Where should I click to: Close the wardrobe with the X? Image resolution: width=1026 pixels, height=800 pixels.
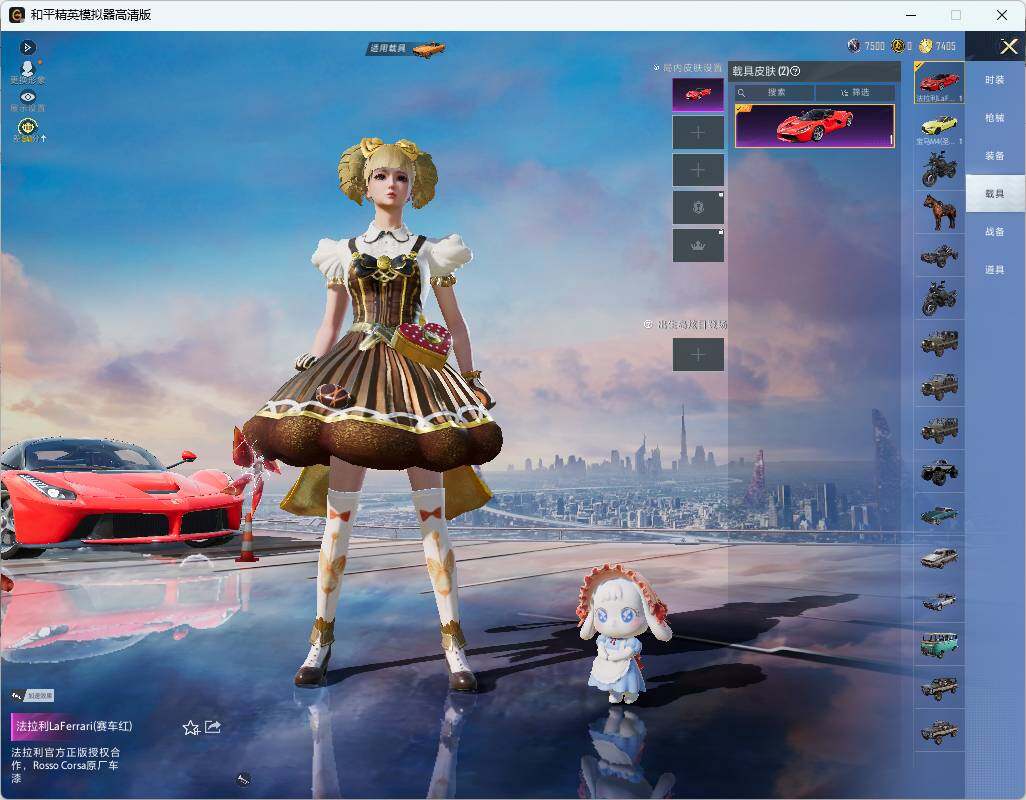pyautogui.click(x=1008, y=46)
